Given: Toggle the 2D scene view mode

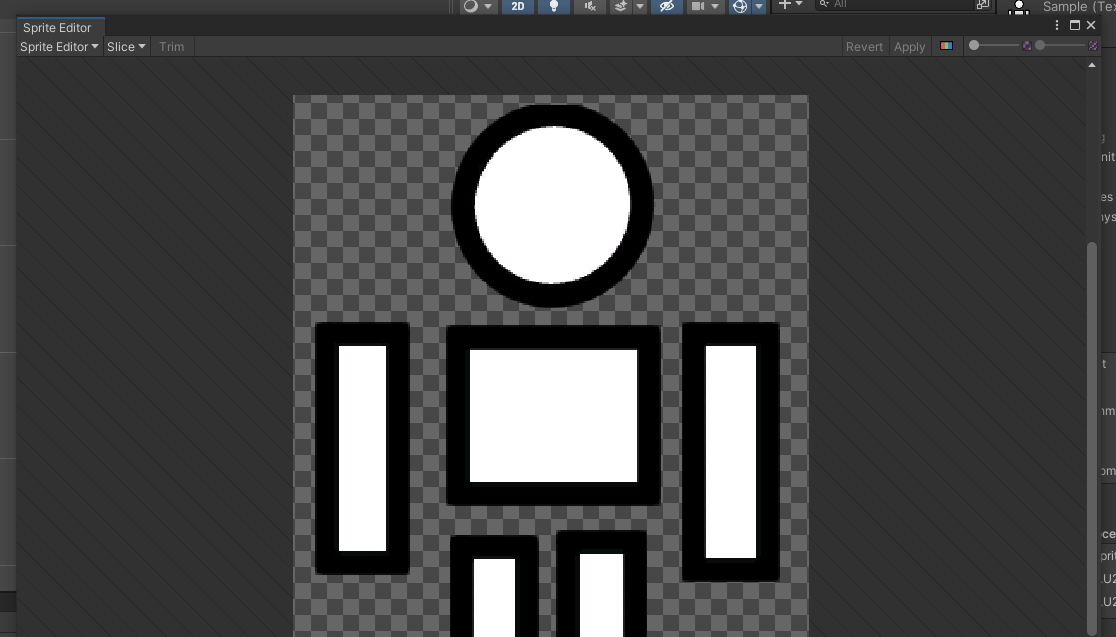Looking at the screenshot, I should (517, 6).
